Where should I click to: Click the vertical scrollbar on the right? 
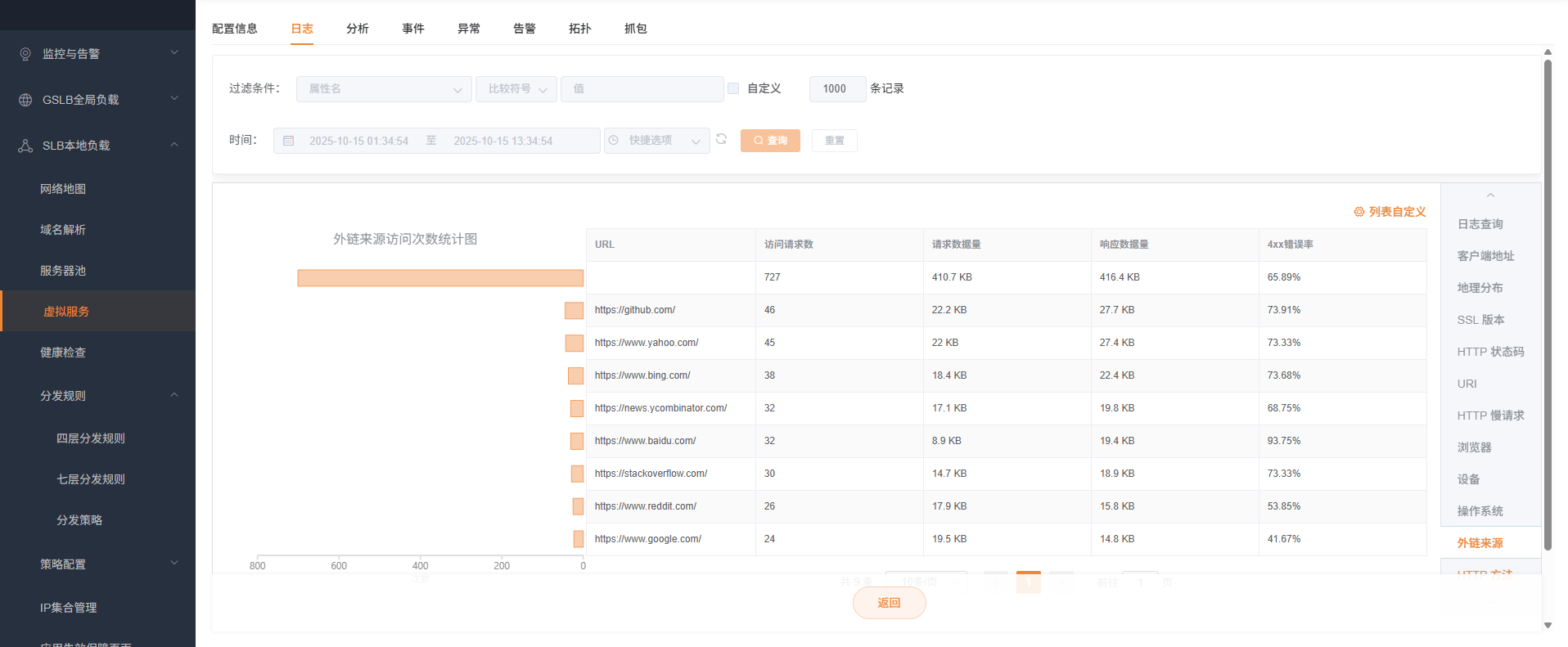tap(1547, 303)
